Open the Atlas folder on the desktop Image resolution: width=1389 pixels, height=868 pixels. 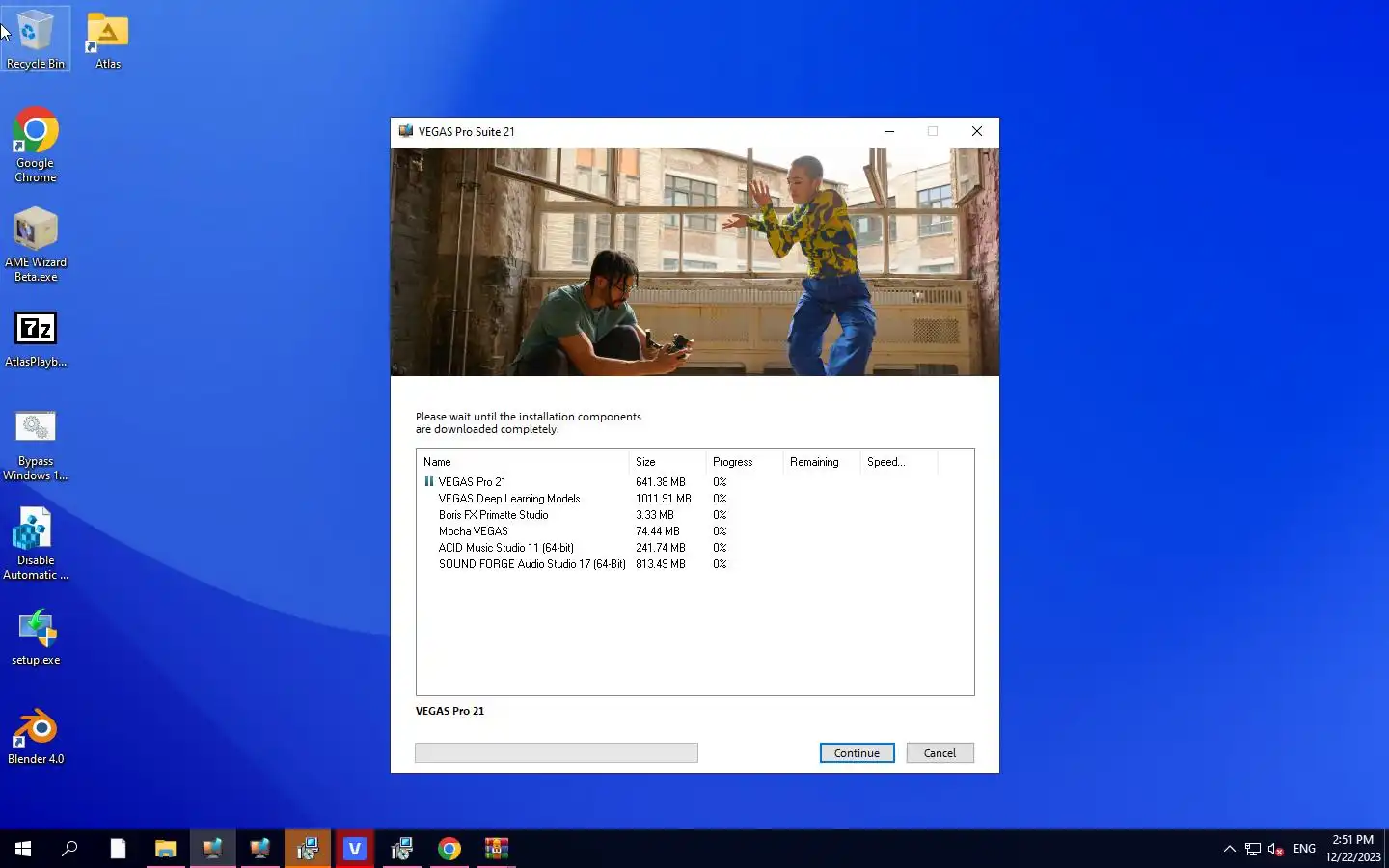click(x=108, y=40)
